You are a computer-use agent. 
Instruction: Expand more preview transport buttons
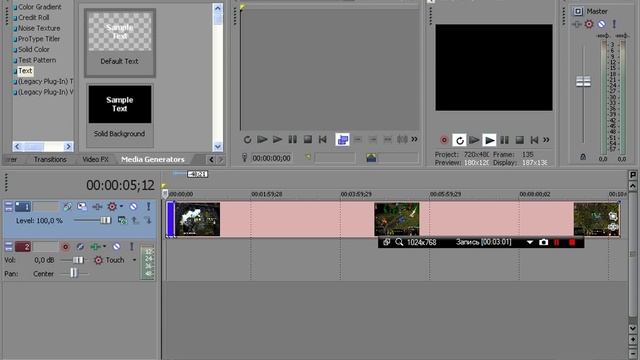(546, 140)
